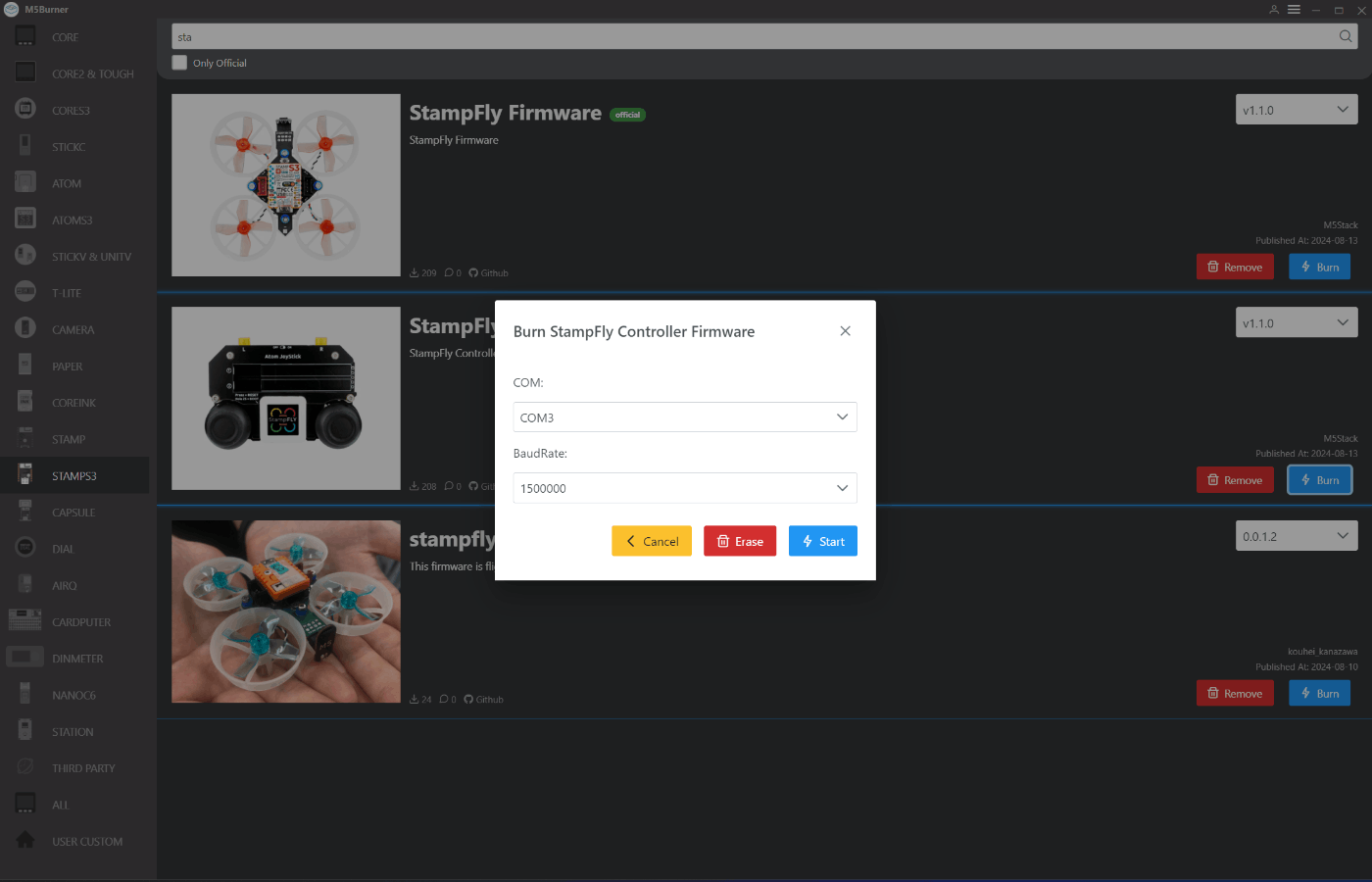Open USER CUSTOM home icon
The height and width of the screenshot is (882, 1372).
point(25,840)
